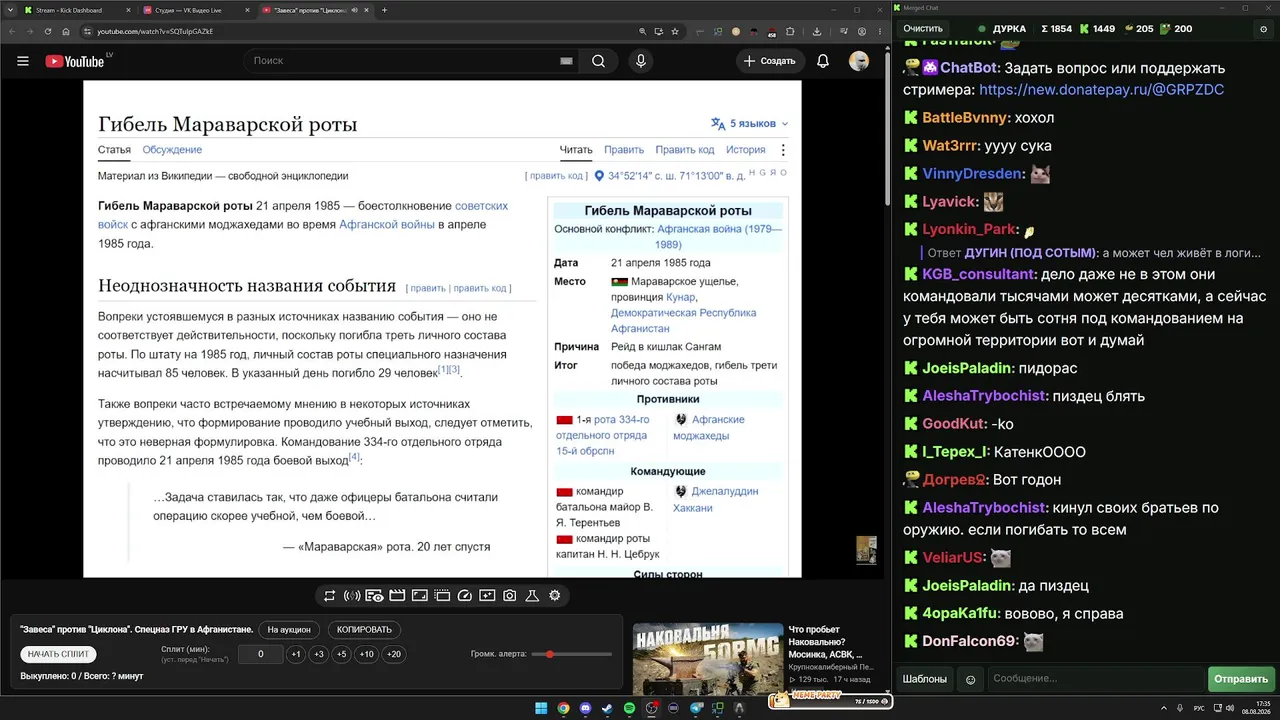Click the clapperboard icon in overlay toolbar
The image size is (1280, 720).
tap(397, 596)
